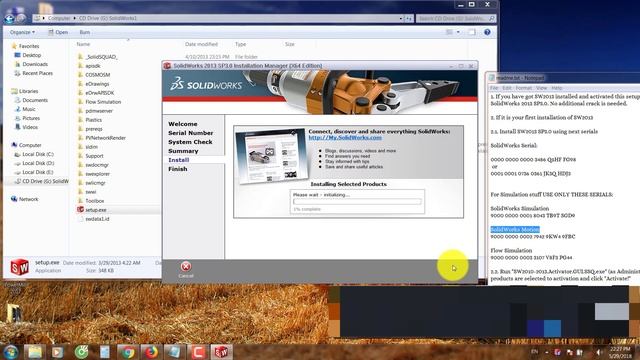
Task: Open the Edit menu in Notepad
Action: [x=507, y=88]
